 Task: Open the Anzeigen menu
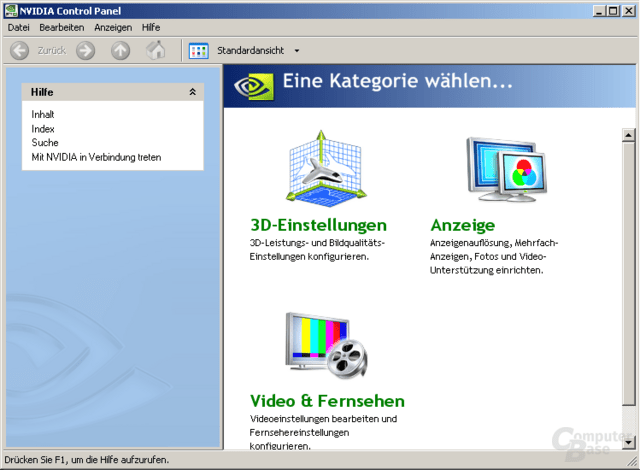[x=113, y=27]
